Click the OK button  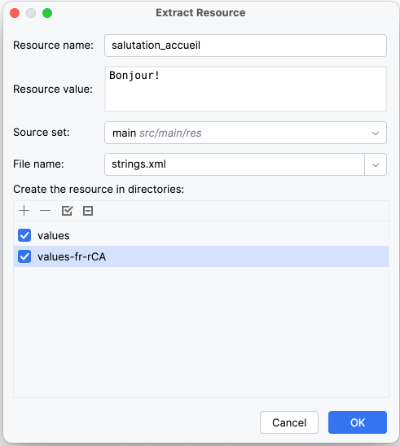click(357, 422)
